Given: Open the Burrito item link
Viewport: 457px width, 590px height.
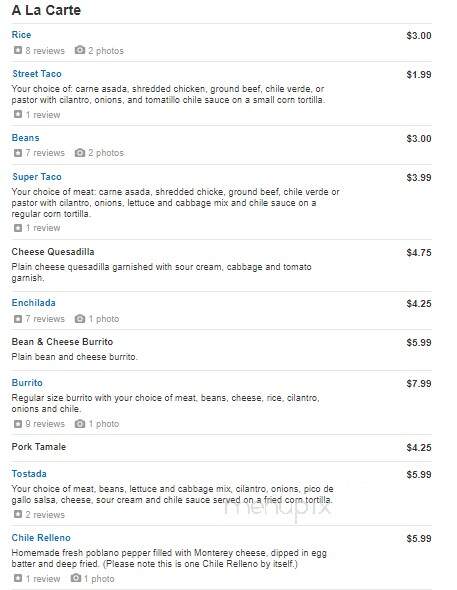Looking at the screenshot, I should pos(27,383).
